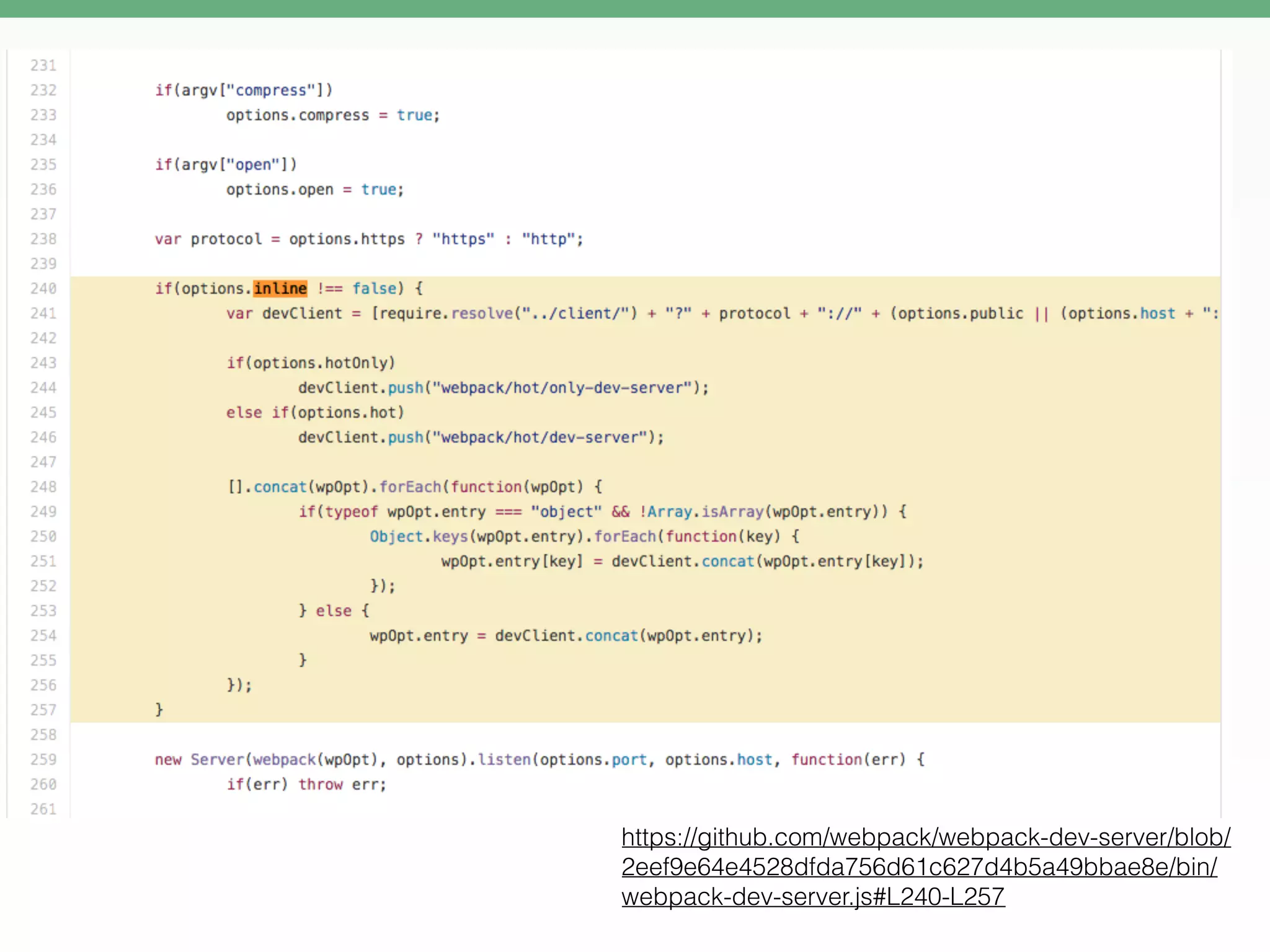The image size is (1270, 952).
Task: Click the "https" string literal
Action: coord(463,239)
